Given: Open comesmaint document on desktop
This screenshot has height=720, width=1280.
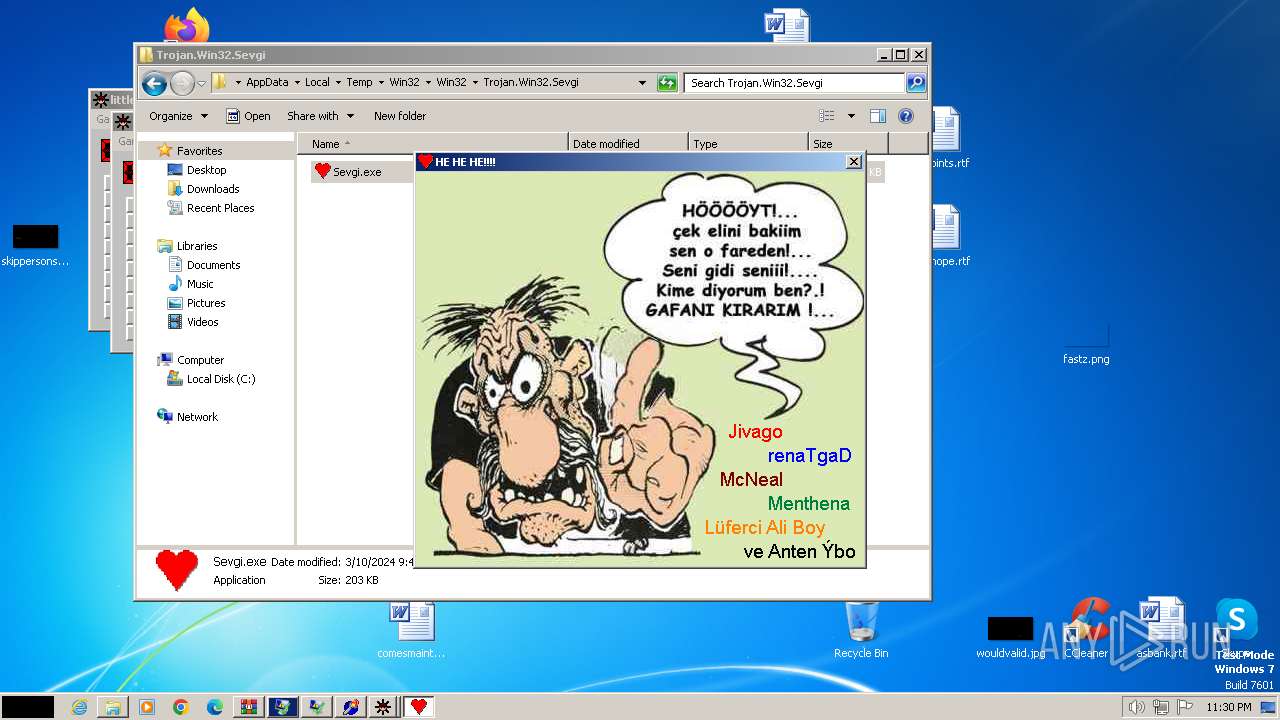Looking at the screenshot, I should pyautogui.click(x=411, y=629).
